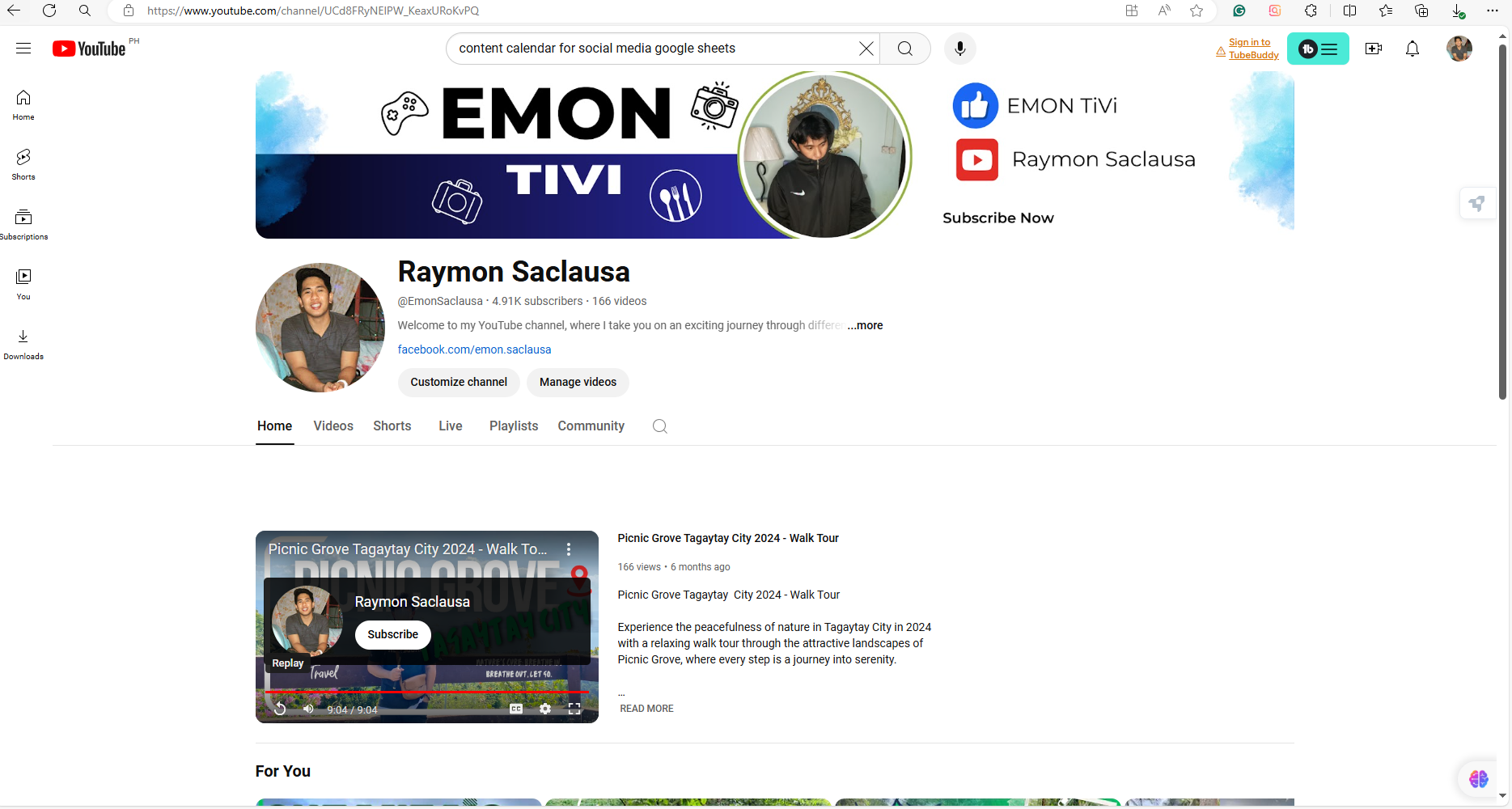View site information lock icon

129,11
